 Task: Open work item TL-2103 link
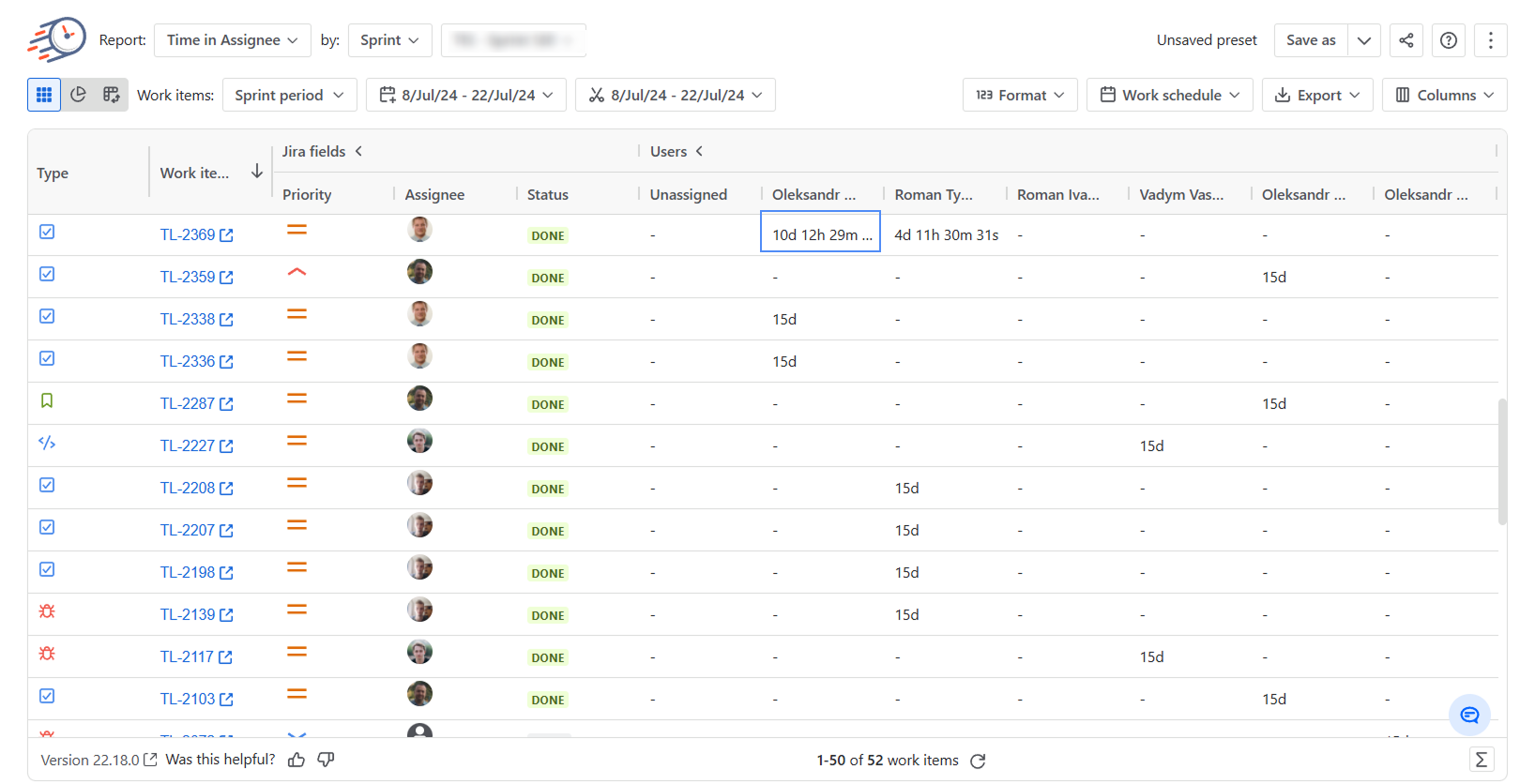[x=188, y=700]
